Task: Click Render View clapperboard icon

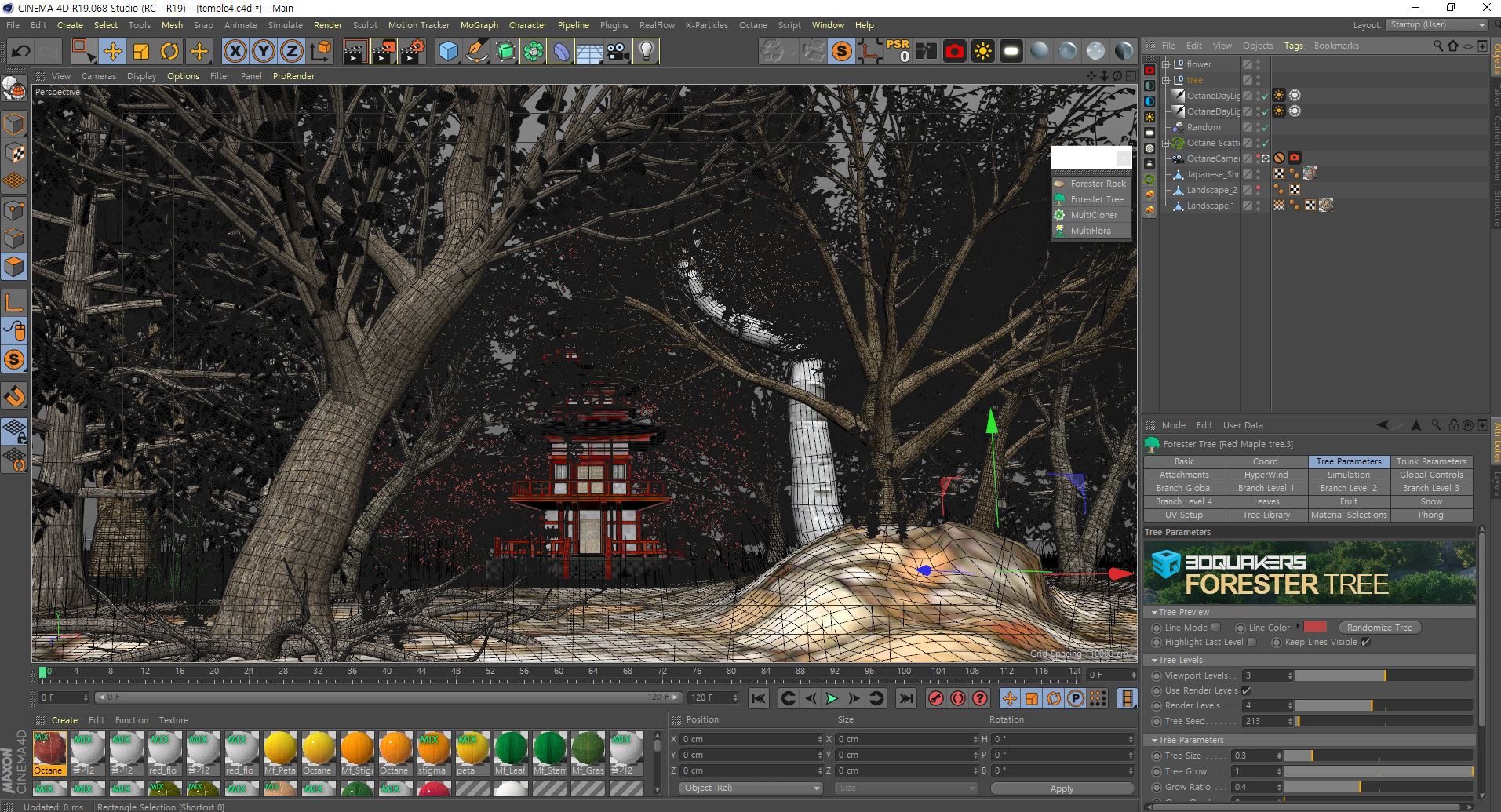Action: [x=355, y=52]
